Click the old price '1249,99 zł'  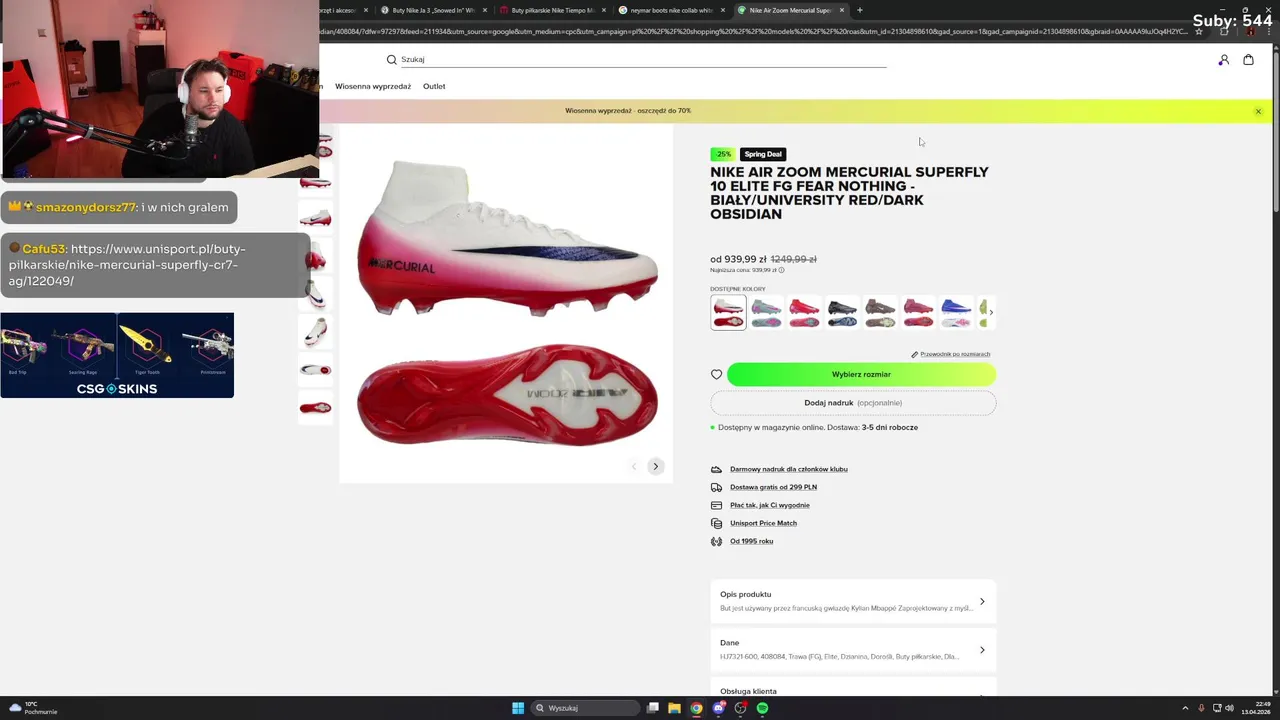pos(793,259)
